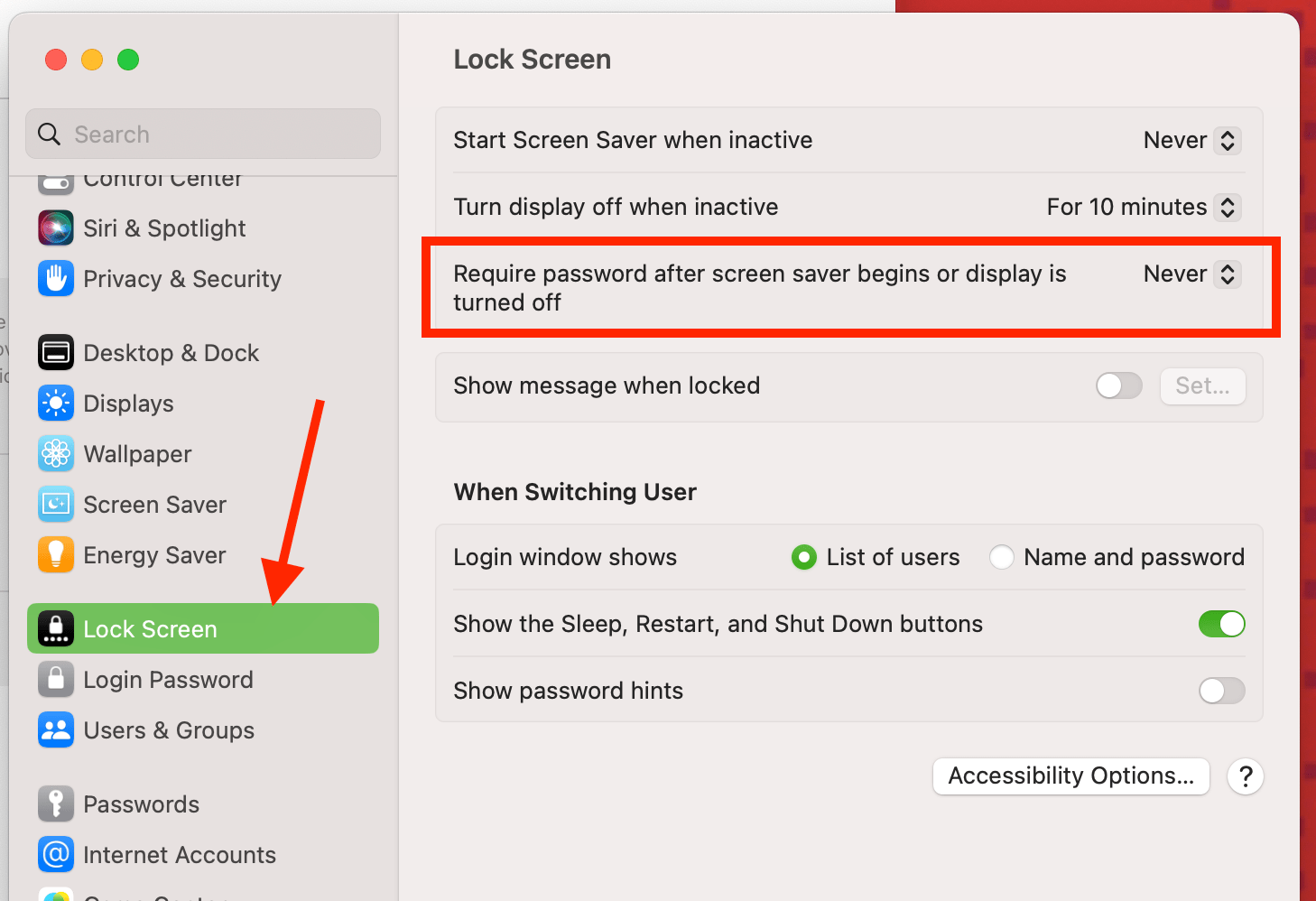1316x901 pixels.
Task: Open Desktop & Dock settings icon
Action: pos(55,352)
